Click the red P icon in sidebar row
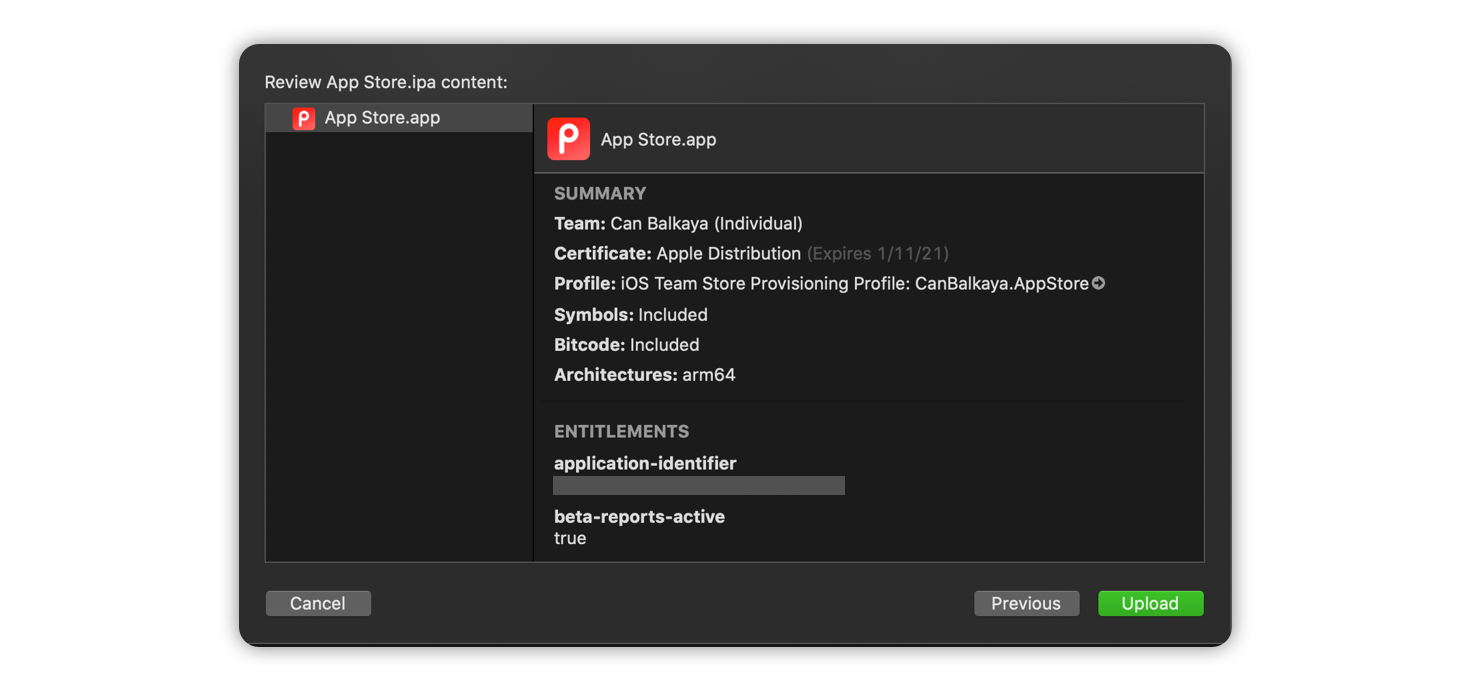 [x=303, y=118]
